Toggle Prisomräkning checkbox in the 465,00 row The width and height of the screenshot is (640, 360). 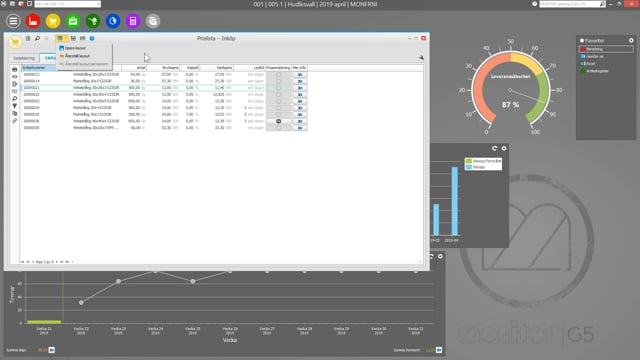tap(278, 108)
